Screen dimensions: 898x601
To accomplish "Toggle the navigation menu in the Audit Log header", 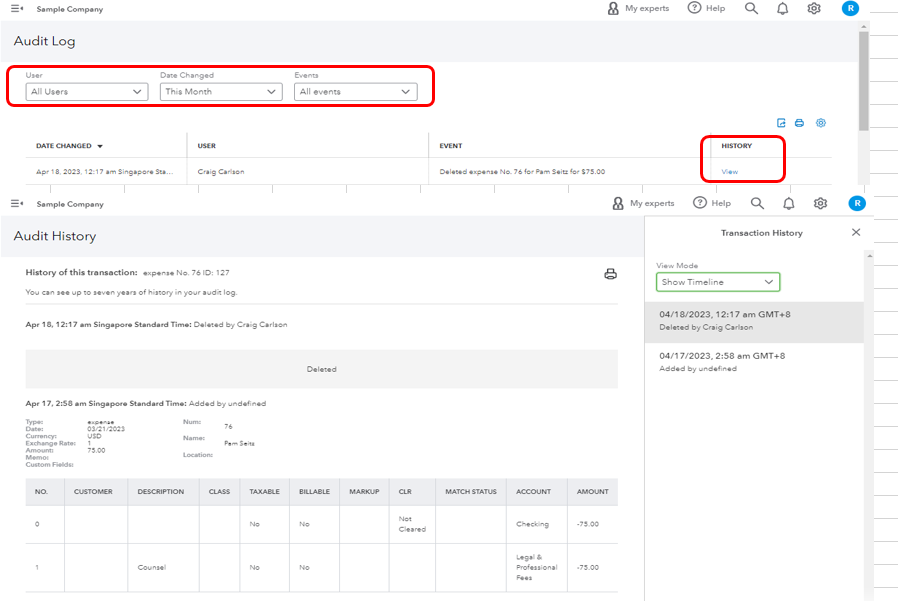I will pos(17,9).
